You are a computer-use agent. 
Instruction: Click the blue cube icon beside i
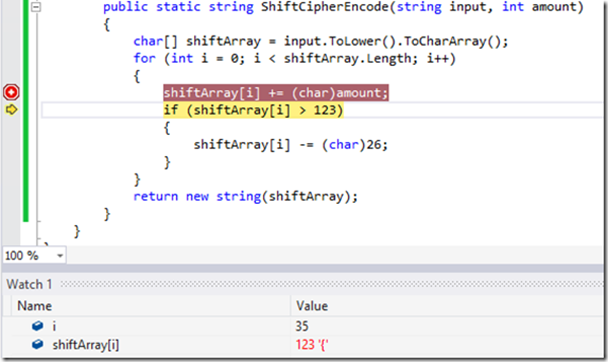38,326
